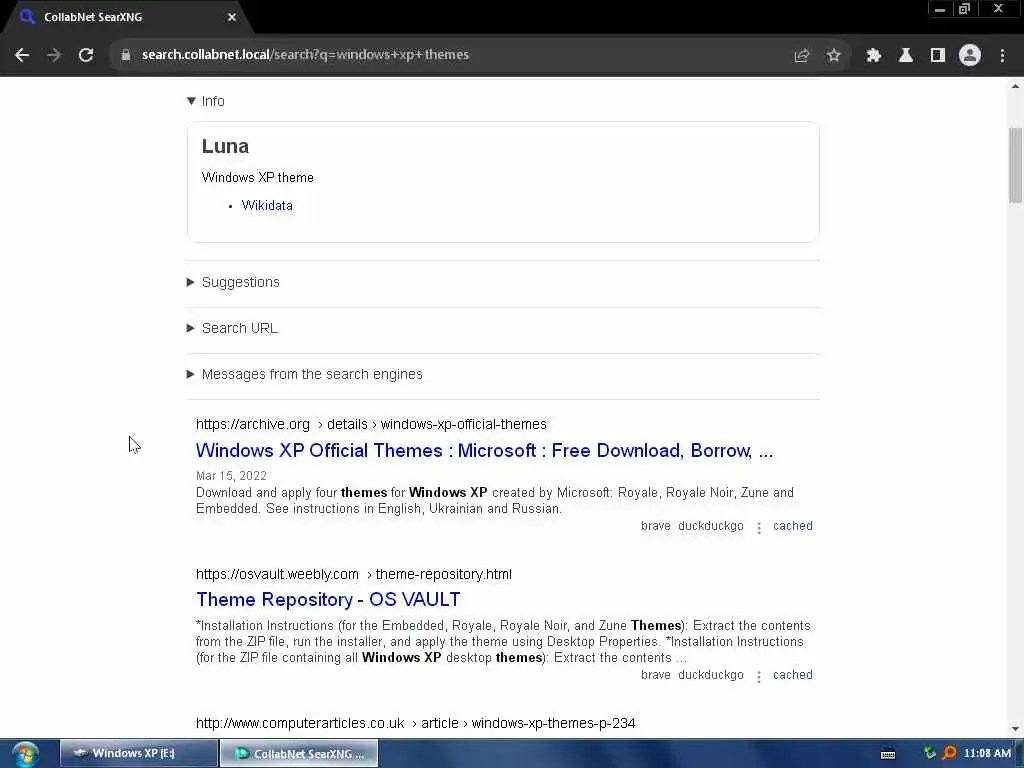The image size is (1024, 768).
Task: Open the more options dots for archive.org result
Action: click(758, 528)
